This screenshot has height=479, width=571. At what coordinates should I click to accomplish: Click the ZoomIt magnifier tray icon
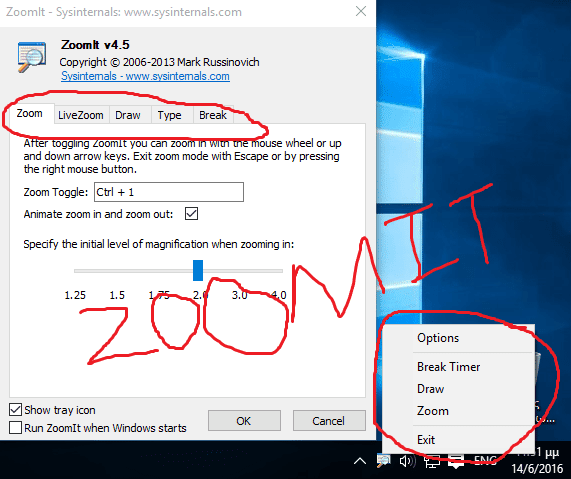(384, 461)
